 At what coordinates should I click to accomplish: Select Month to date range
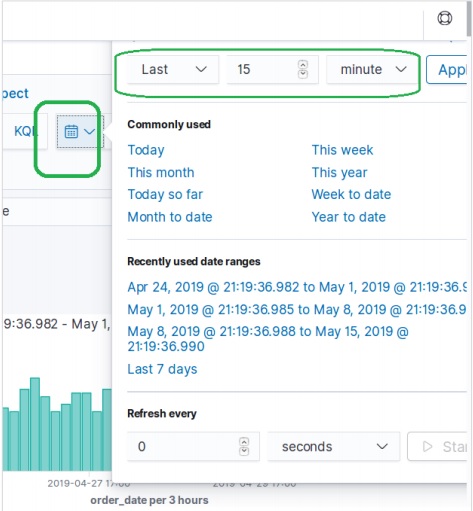tap(170, 217)
